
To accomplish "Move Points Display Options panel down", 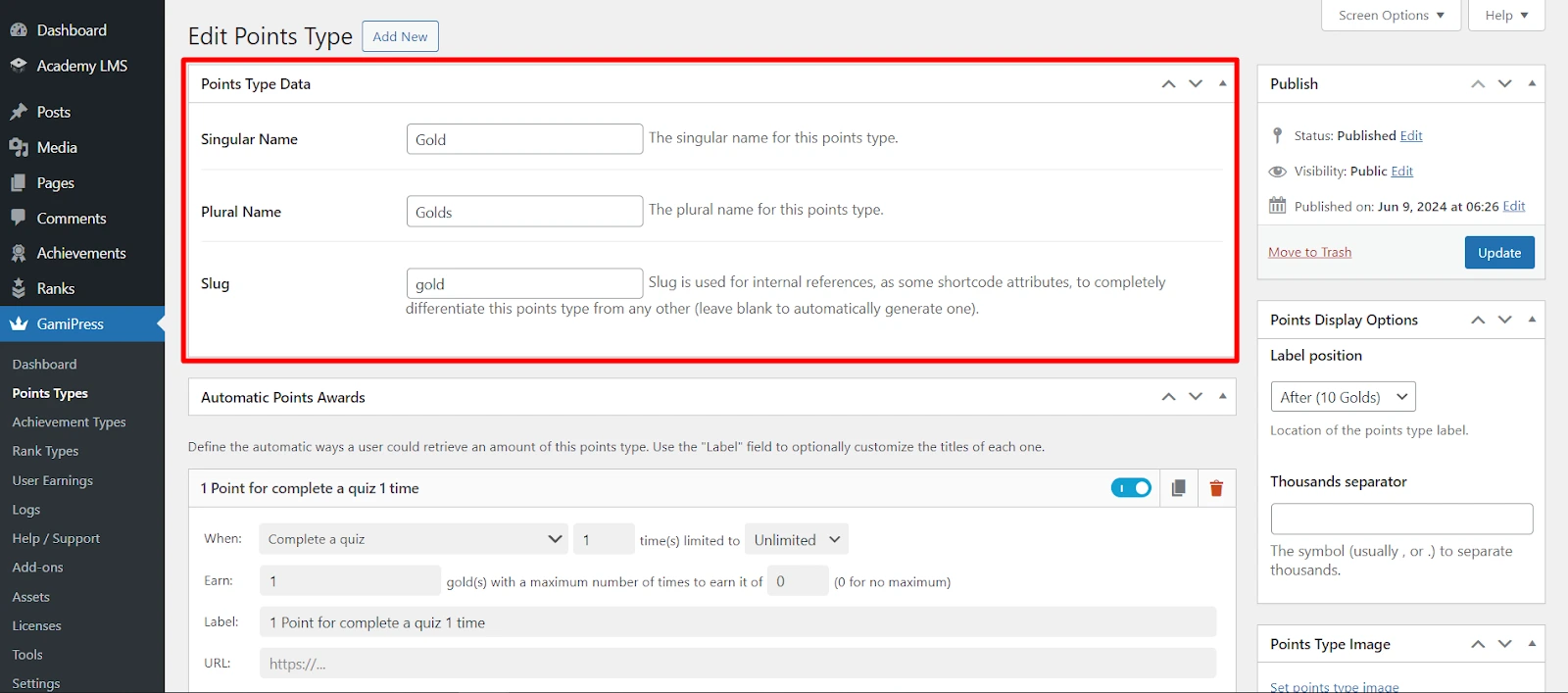I will tap(1505, 320).
